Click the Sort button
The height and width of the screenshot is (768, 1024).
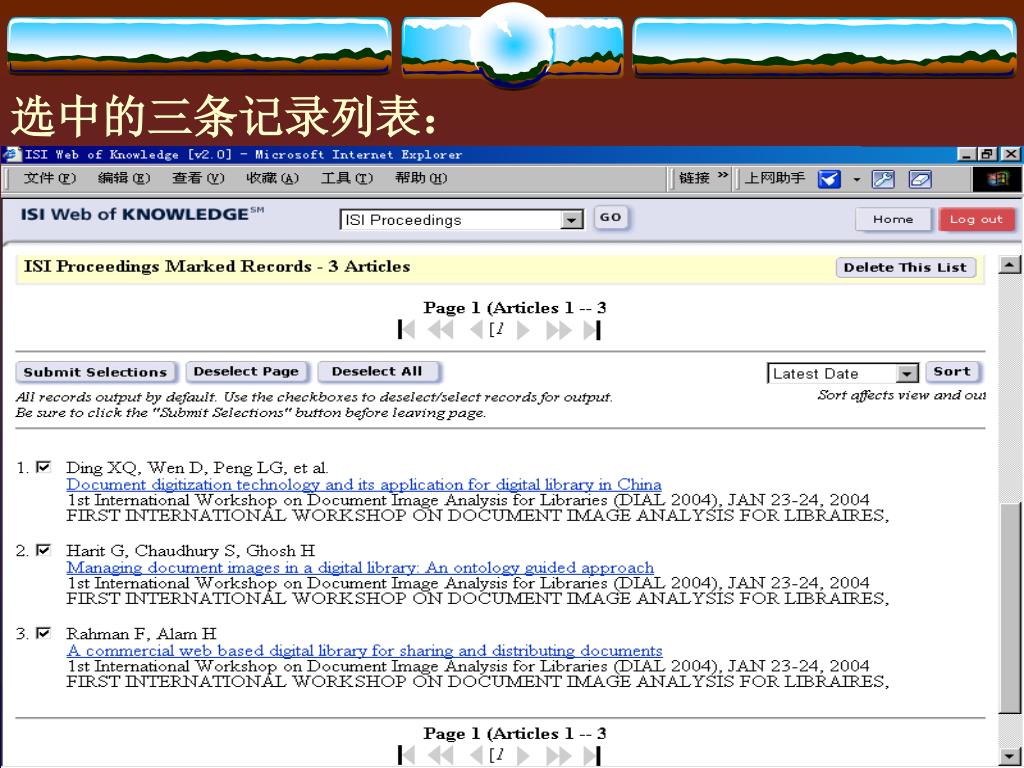tap(952, 372)
